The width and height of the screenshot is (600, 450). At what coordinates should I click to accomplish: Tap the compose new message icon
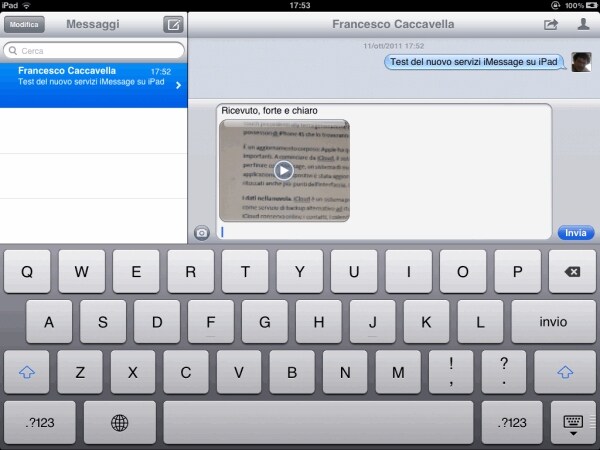[173, 25]
